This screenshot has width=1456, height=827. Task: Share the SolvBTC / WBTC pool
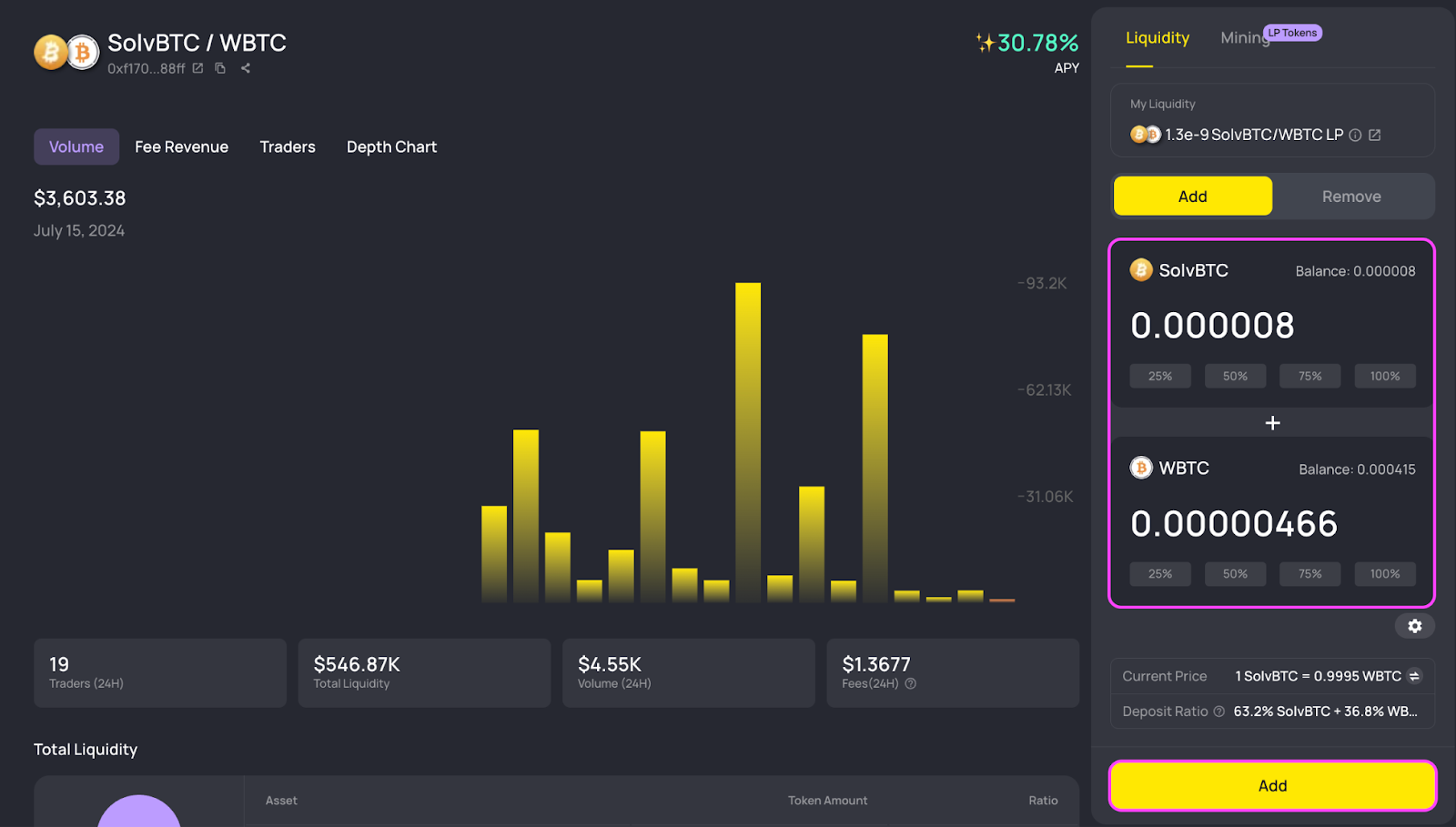point(246,68)
